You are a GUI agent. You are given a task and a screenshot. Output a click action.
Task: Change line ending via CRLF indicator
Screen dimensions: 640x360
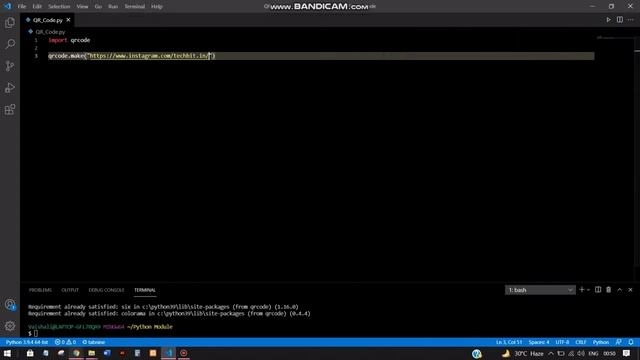[x=580, y=342]
